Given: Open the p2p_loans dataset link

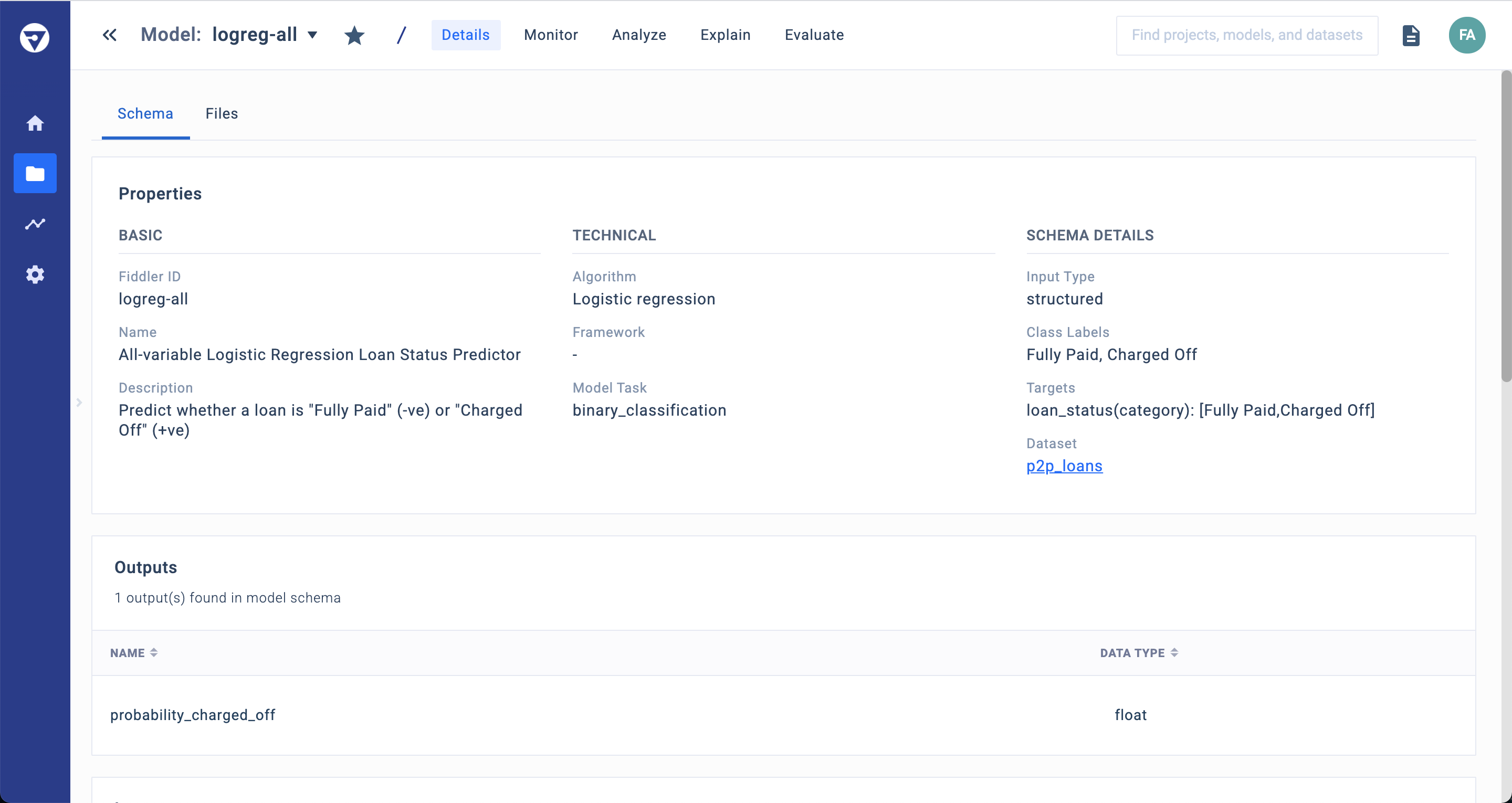Looking at the screenshot, I should point(1064,466).
